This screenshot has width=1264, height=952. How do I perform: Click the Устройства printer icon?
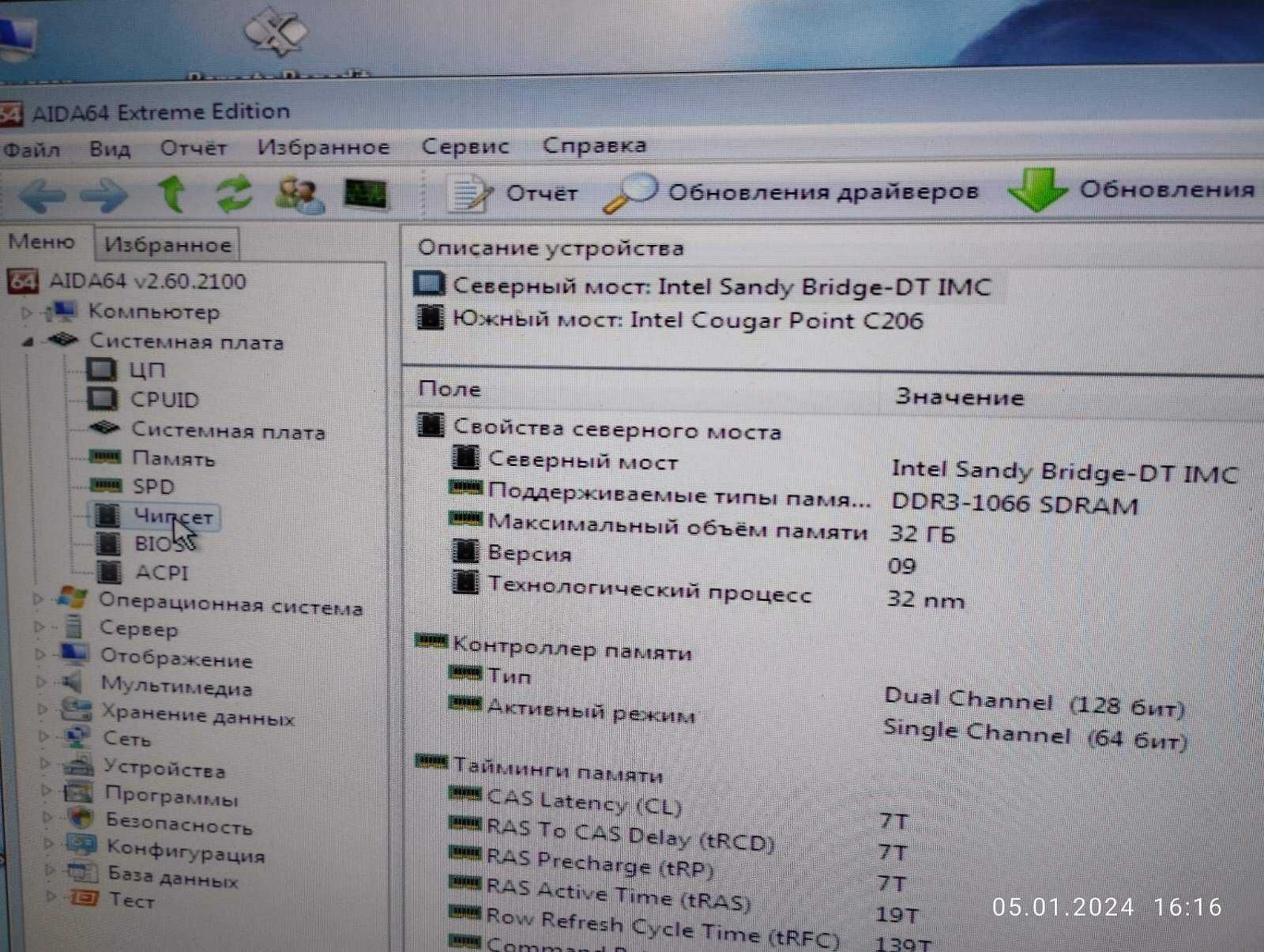[79, 765]
